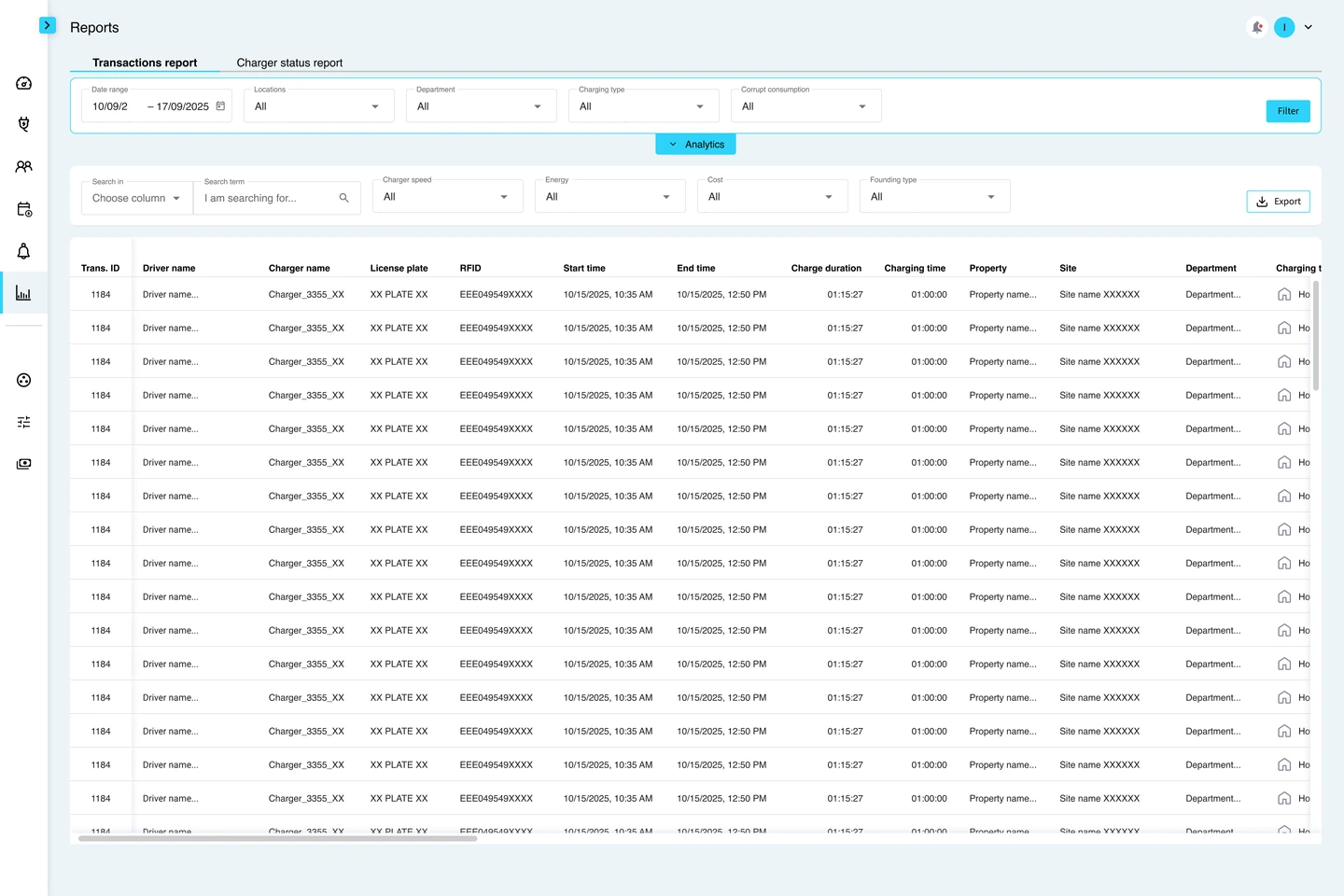Screen dimensions: 1344x896
Task: Open the Choose column dropdown
Action: point(137,198)
